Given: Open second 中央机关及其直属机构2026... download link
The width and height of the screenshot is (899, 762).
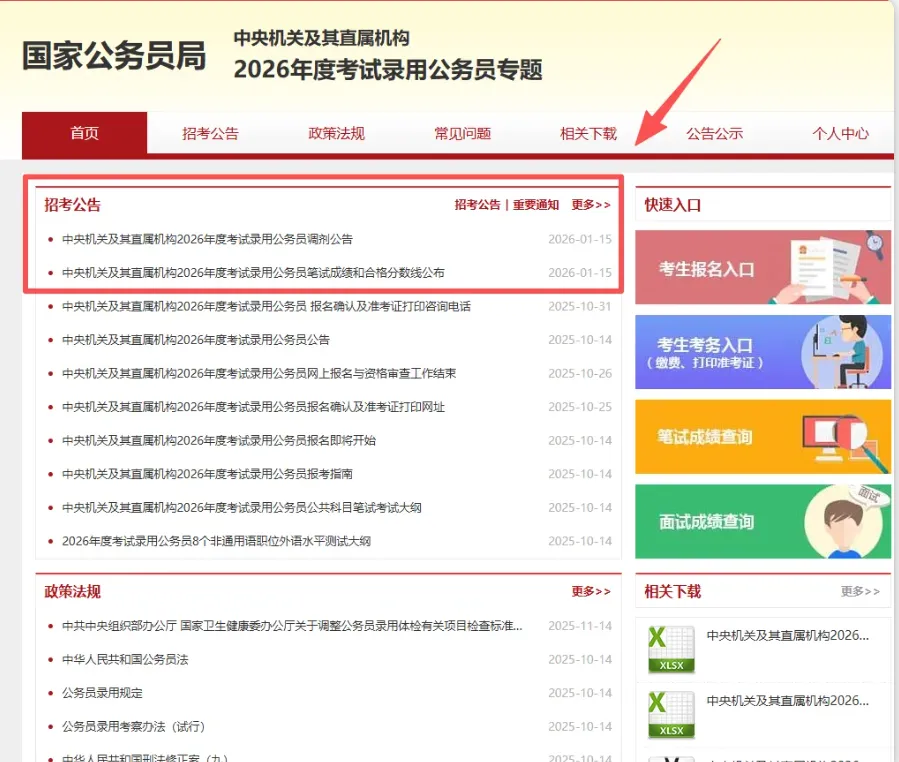Looking at the screenshot, I should pyautogui.click(x=787, y=701).
